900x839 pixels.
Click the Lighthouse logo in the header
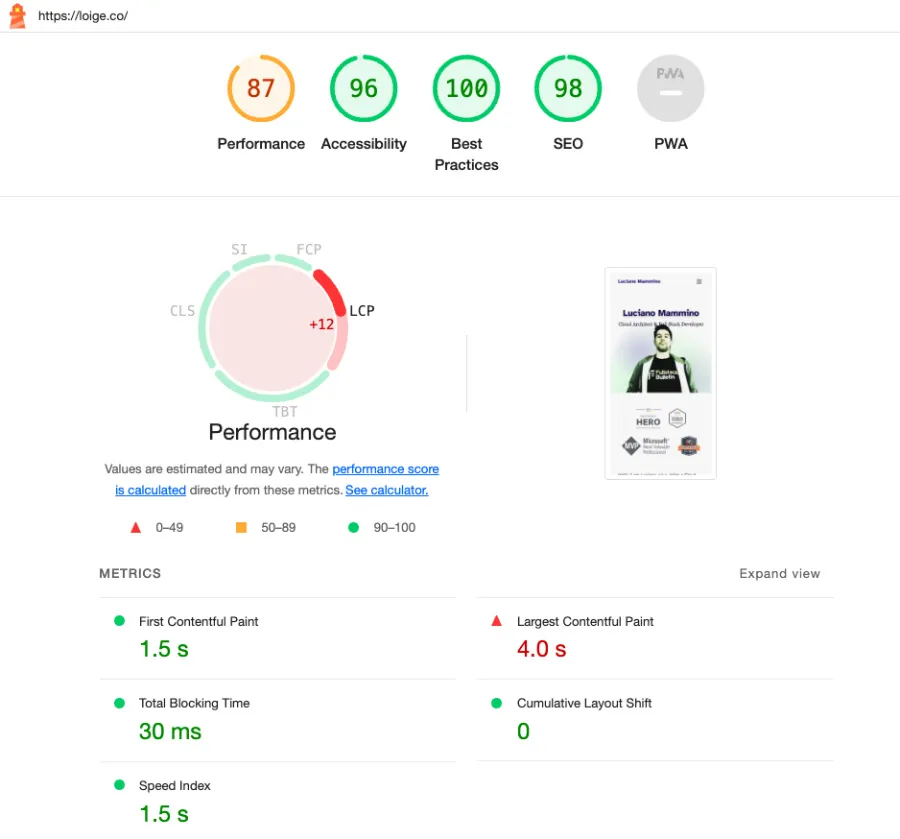point(15,16)
